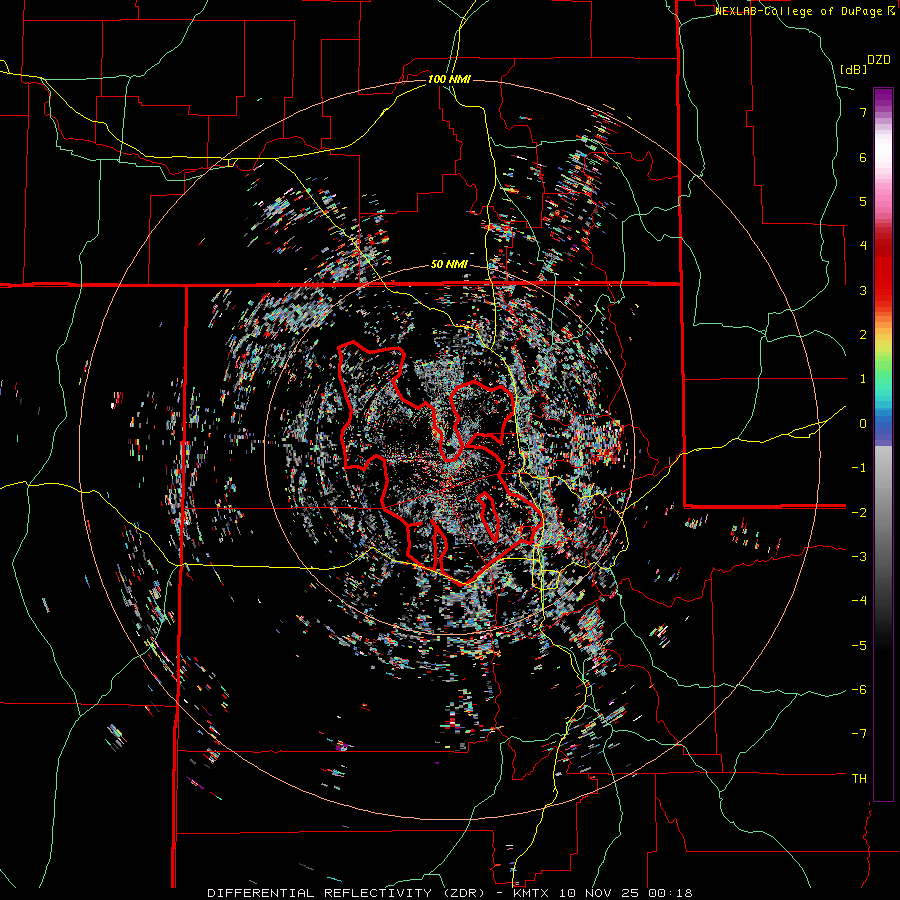This screenshot has height=900, width=900.
Task: Click the NEXLAB-College of DuPage label
Action: pyautogui.click(x=805, y=11)
